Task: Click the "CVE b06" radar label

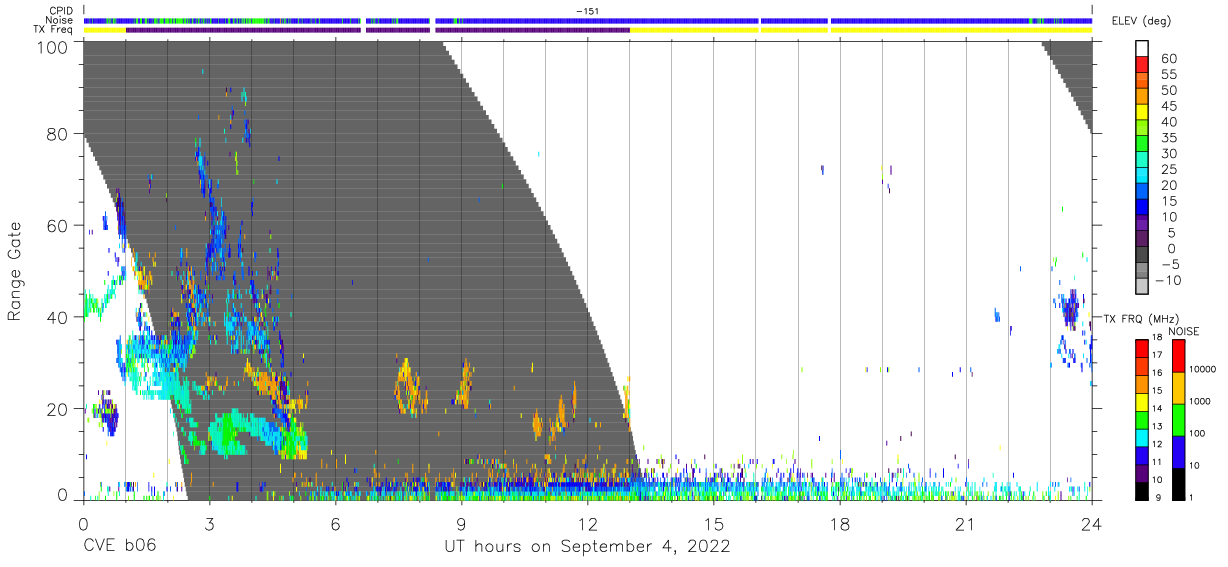Action: point(119,546)
